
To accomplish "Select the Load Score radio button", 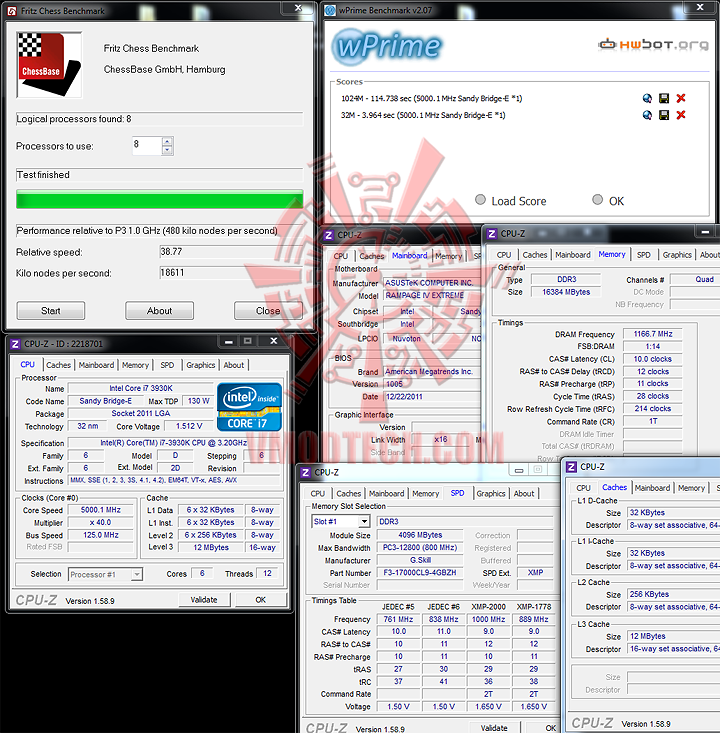I will [x=480, y=200].
